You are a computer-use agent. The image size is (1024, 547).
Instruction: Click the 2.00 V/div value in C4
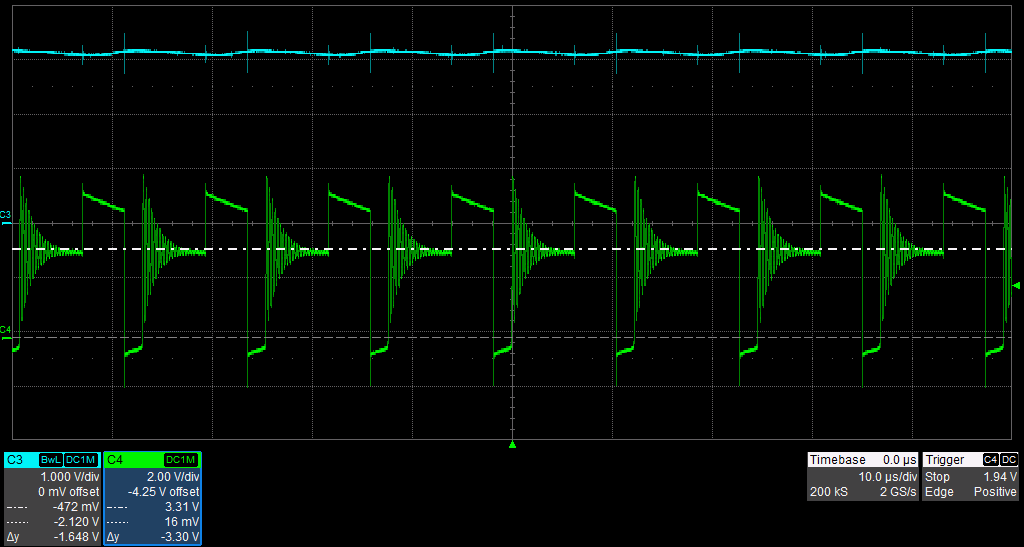(173, 477)
